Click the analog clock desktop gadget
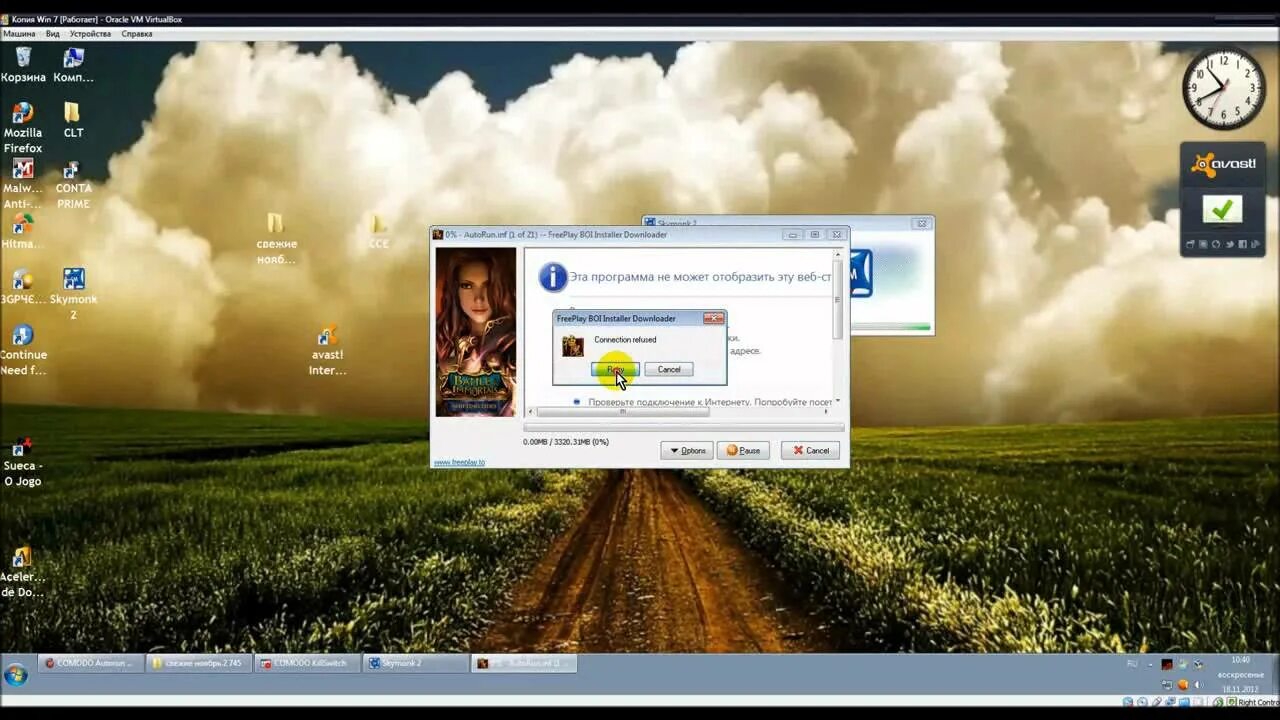The width and height of the screenshot is (1280, 720). click(x=1224, y=87)
